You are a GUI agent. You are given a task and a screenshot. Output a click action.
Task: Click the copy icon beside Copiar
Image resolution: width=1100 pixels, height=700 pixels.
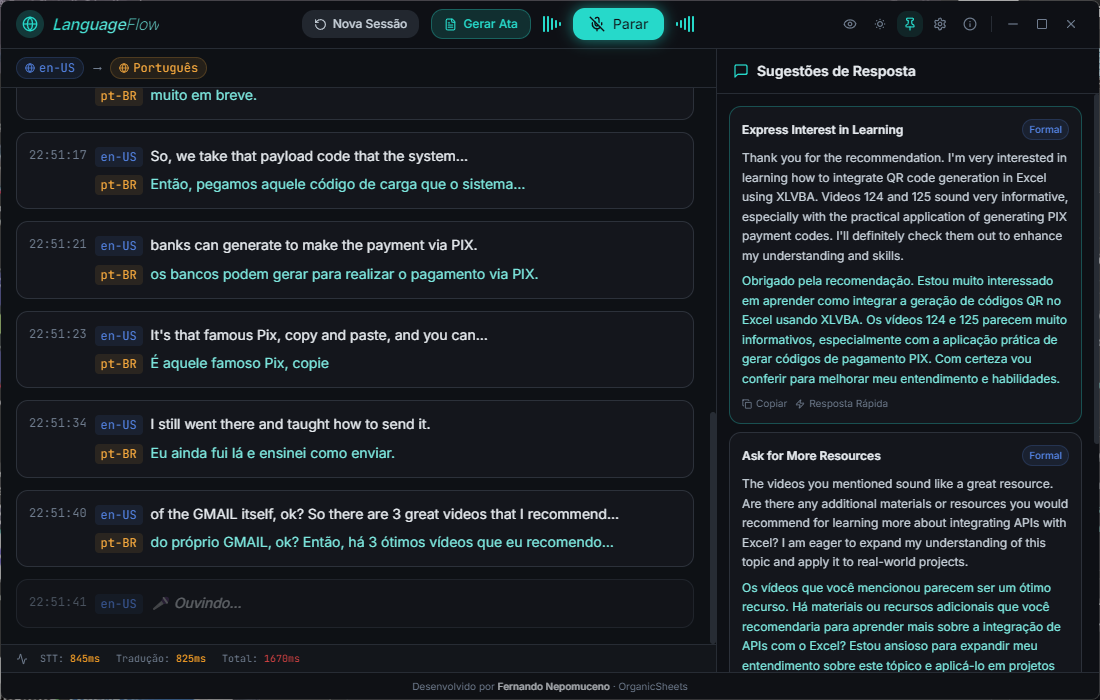click(x=747, y=404)
